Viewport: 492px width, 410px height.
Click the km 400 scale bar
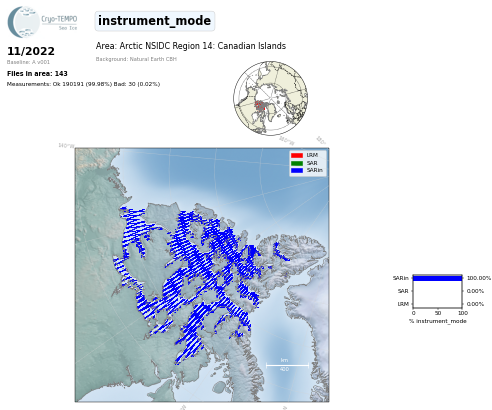click(287, 365)
